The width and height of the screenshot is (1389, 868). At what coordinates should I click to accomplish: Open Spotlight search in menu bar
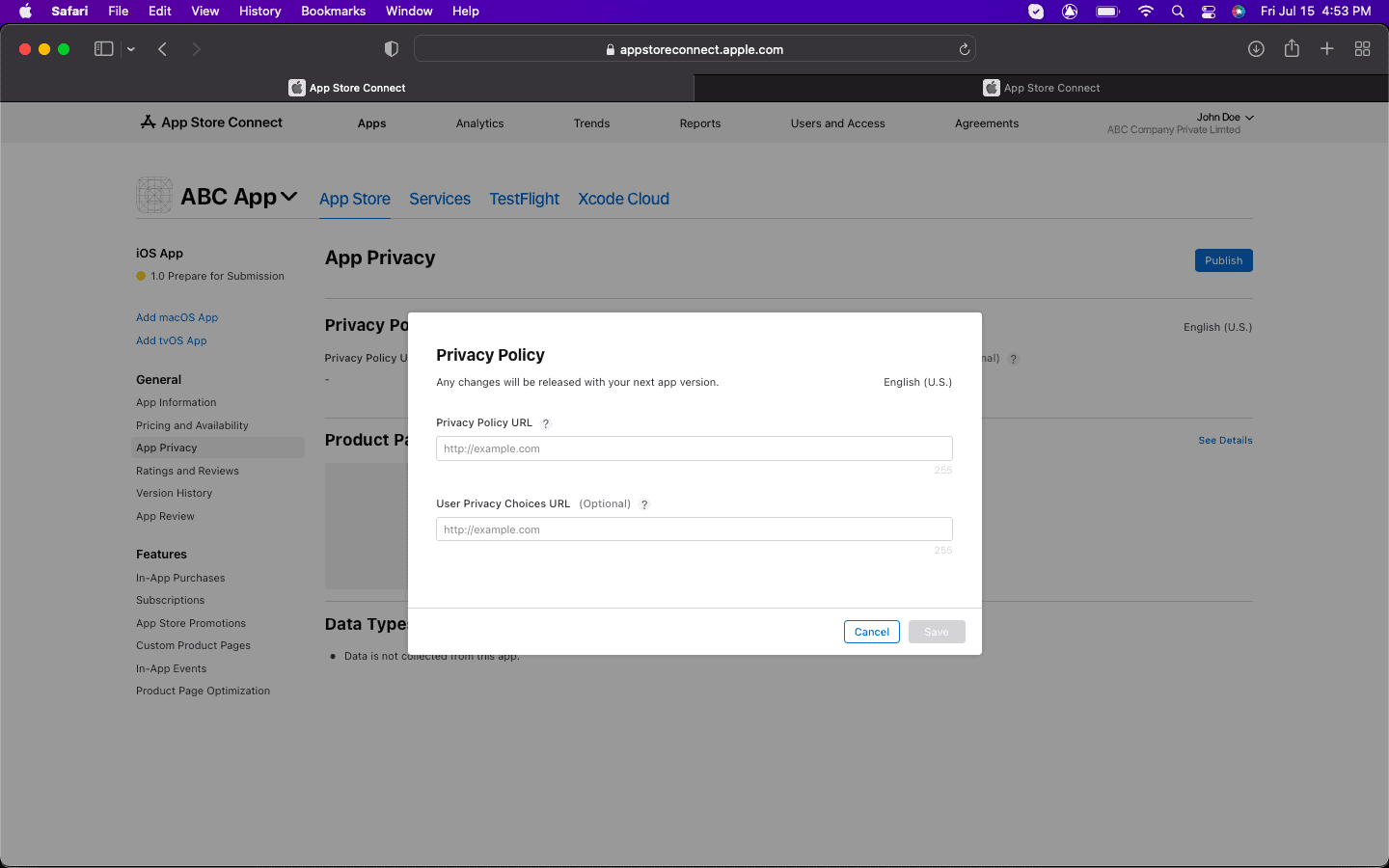coord(1178,11)
